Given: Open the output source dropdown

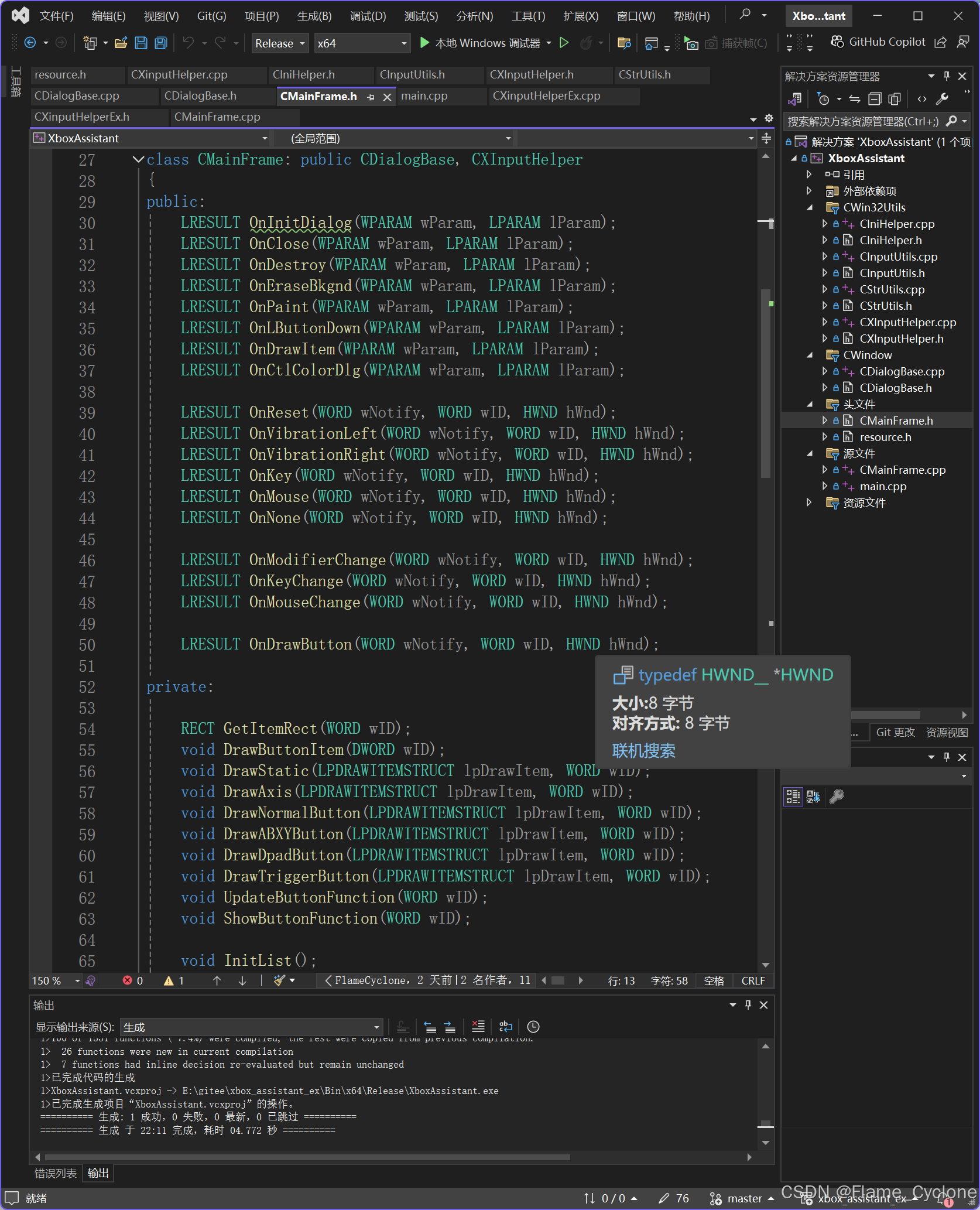Looking at the screenshot, I should [252, 1027].
